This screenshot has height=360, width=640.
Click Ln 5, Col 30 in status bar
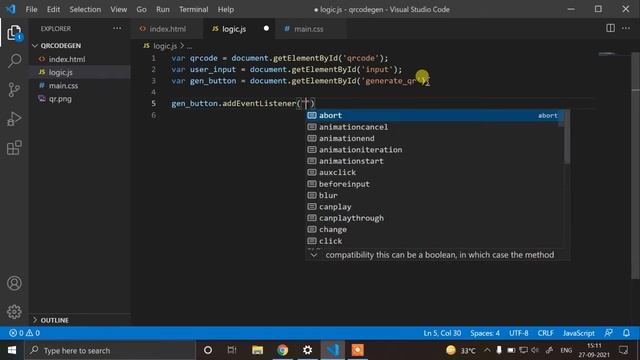tap(442, 333)
